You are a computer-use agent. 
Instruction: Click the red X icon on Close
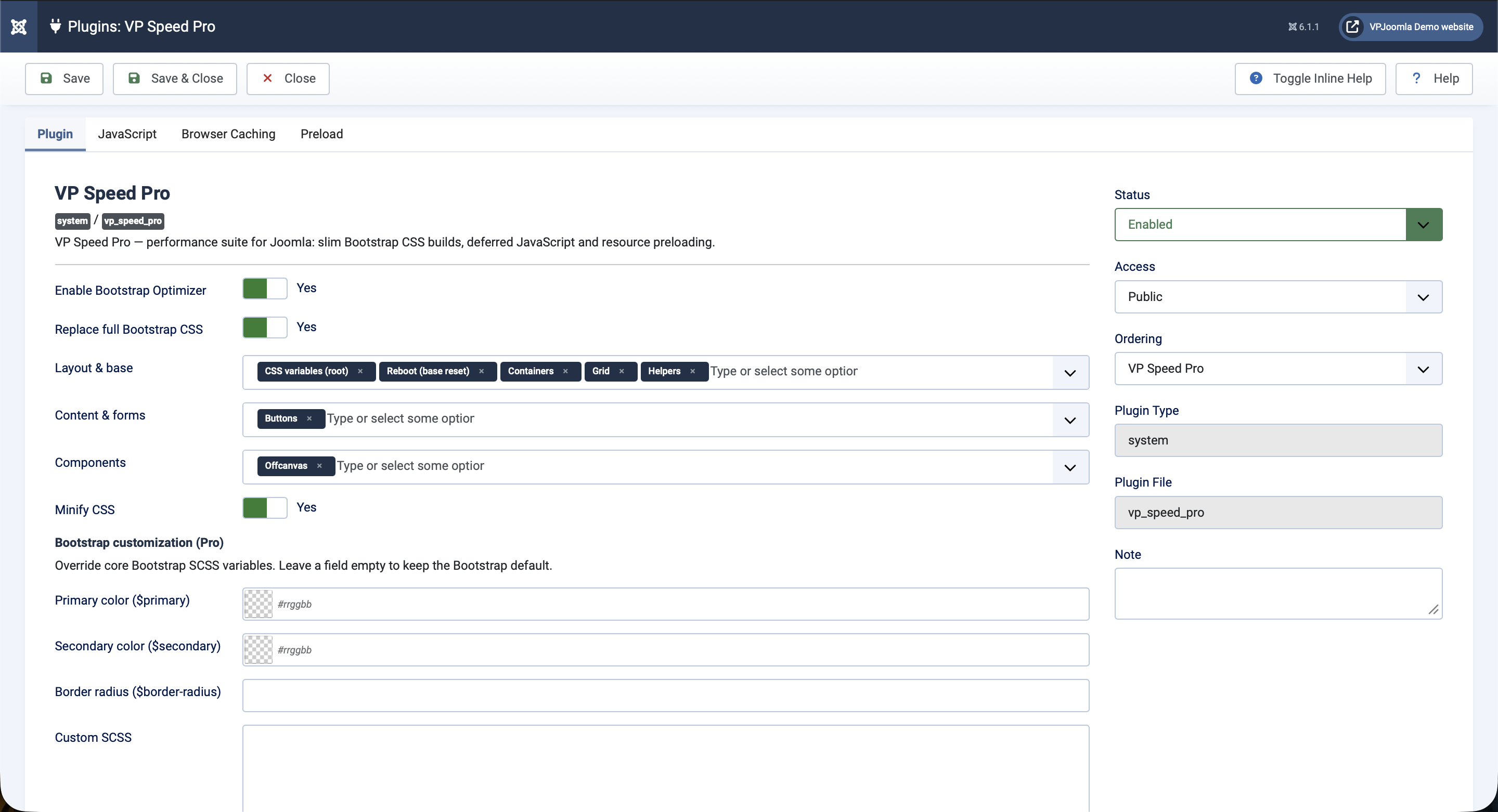coord(267,78)
